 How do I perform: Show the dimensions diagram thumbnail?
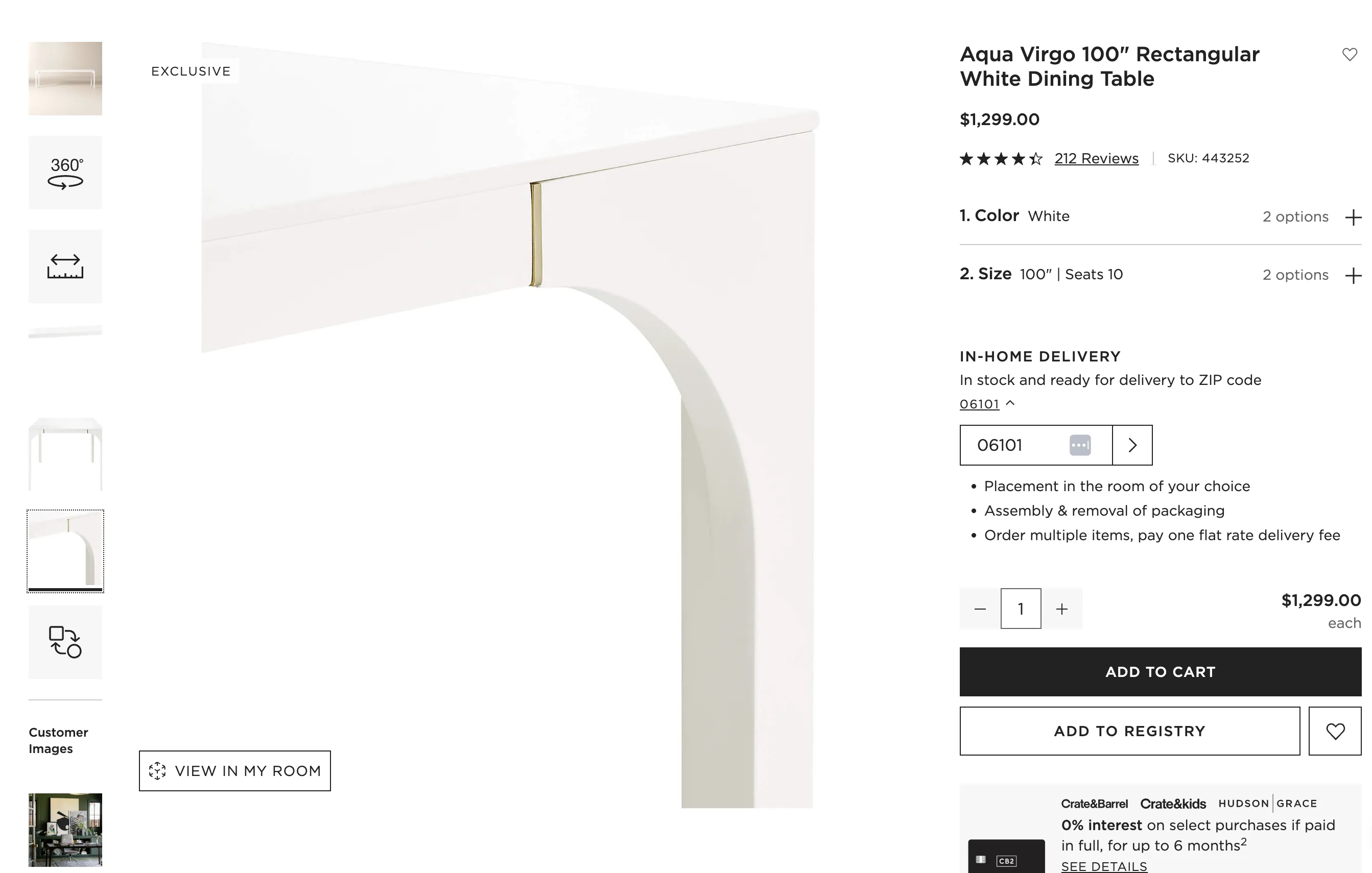(65, 266)
